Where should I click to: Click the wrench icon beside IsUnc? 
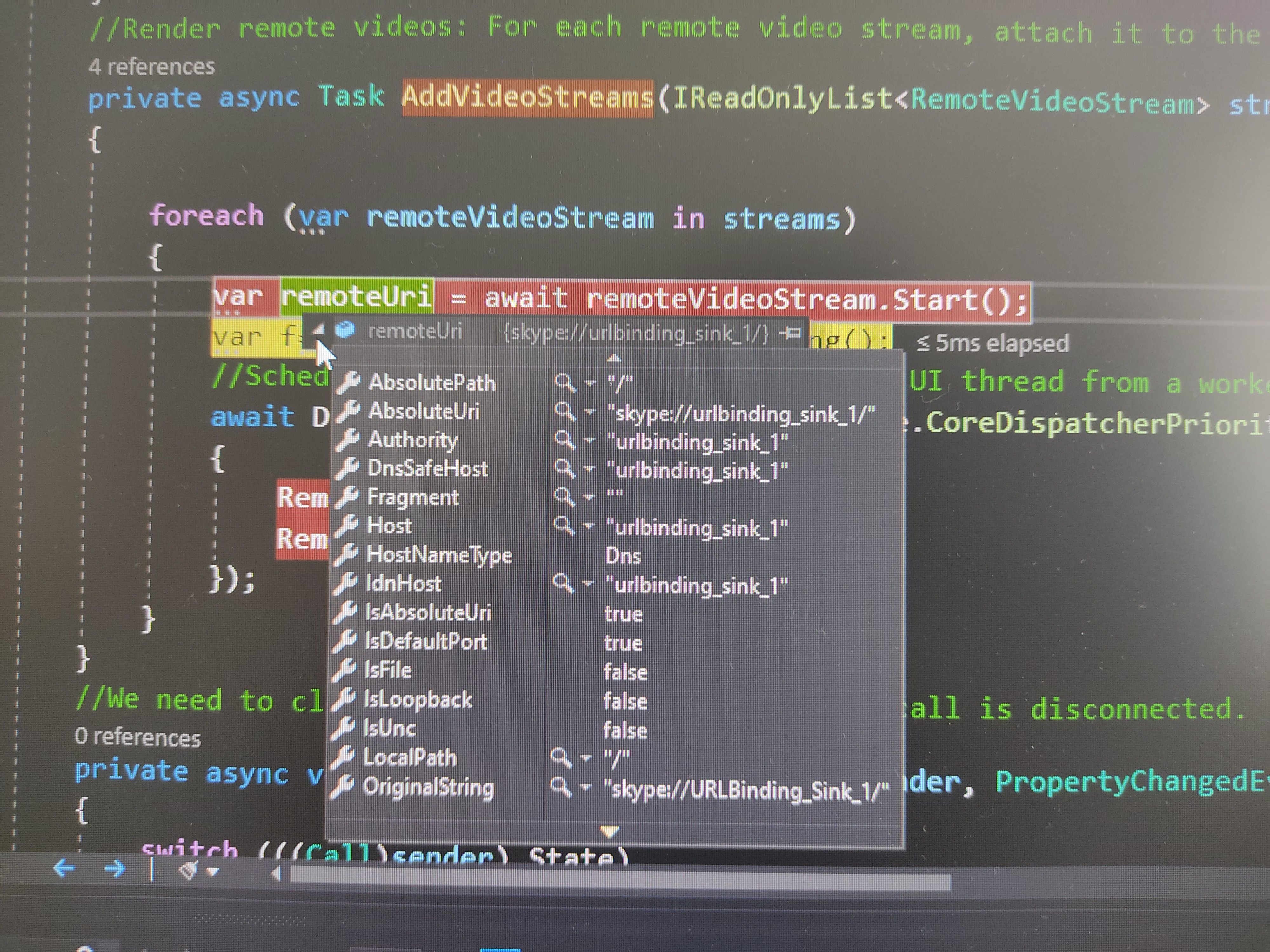point(343,728)
